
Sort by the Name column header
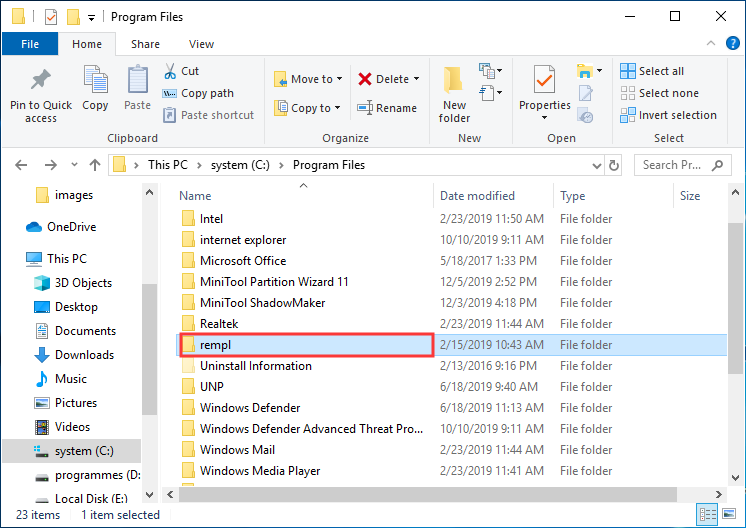195,196
